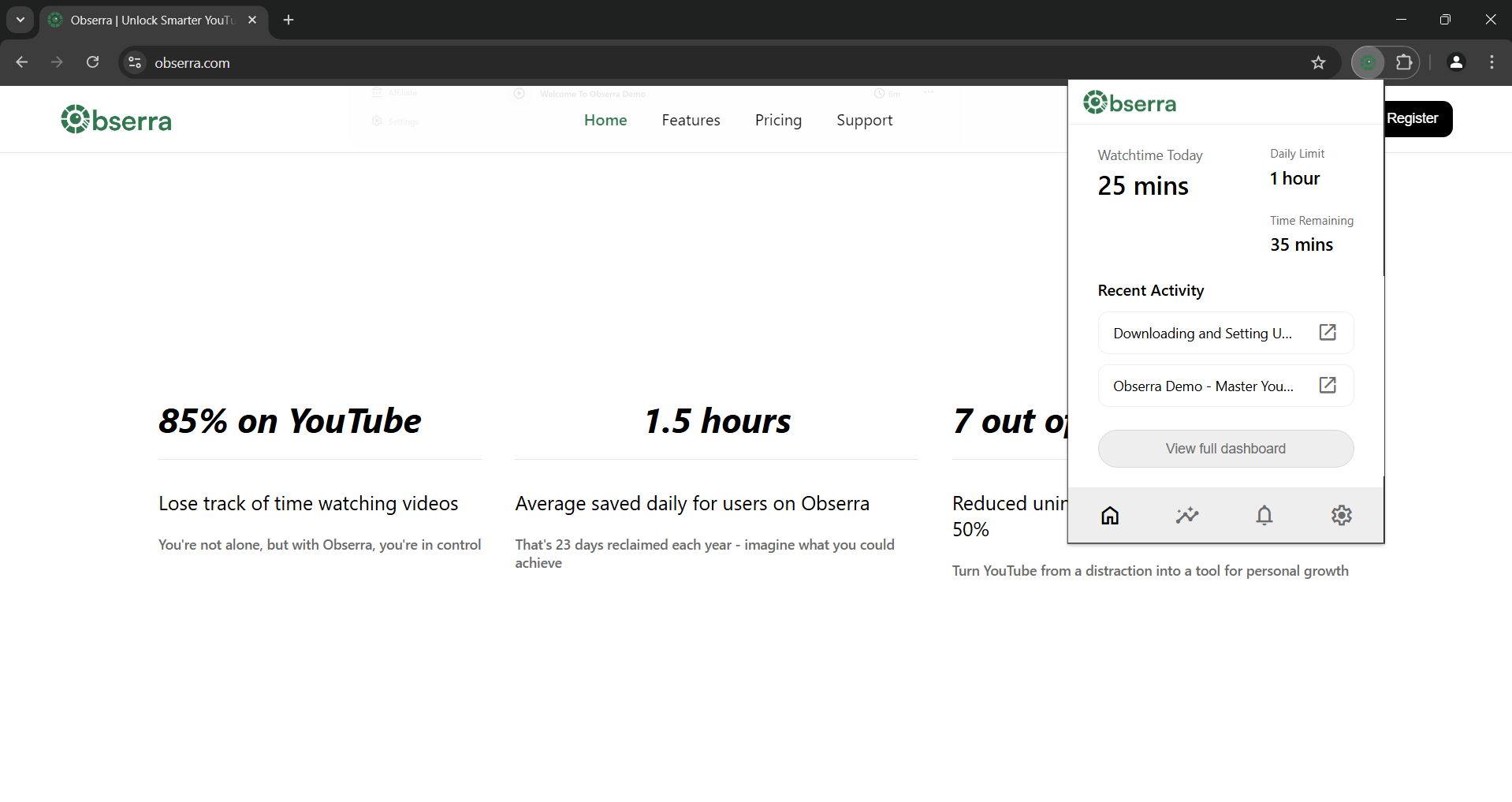The width and height of the screenshot is (1512, 802).
Task: Reload the page using the refresh icon
Action: click(x=92, y=62)
